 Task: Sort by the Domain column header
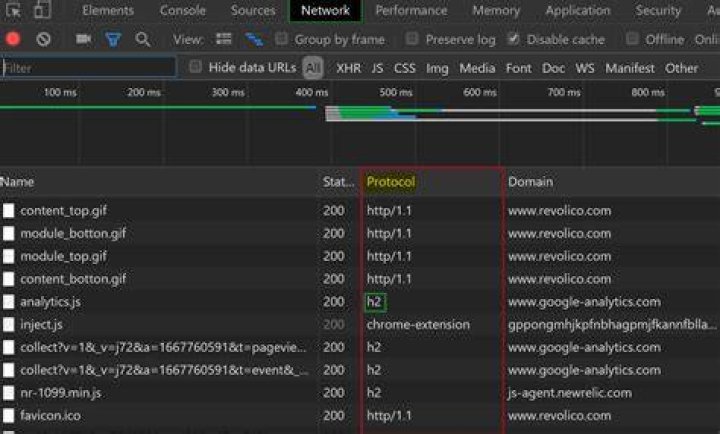(x=530, y=182)
